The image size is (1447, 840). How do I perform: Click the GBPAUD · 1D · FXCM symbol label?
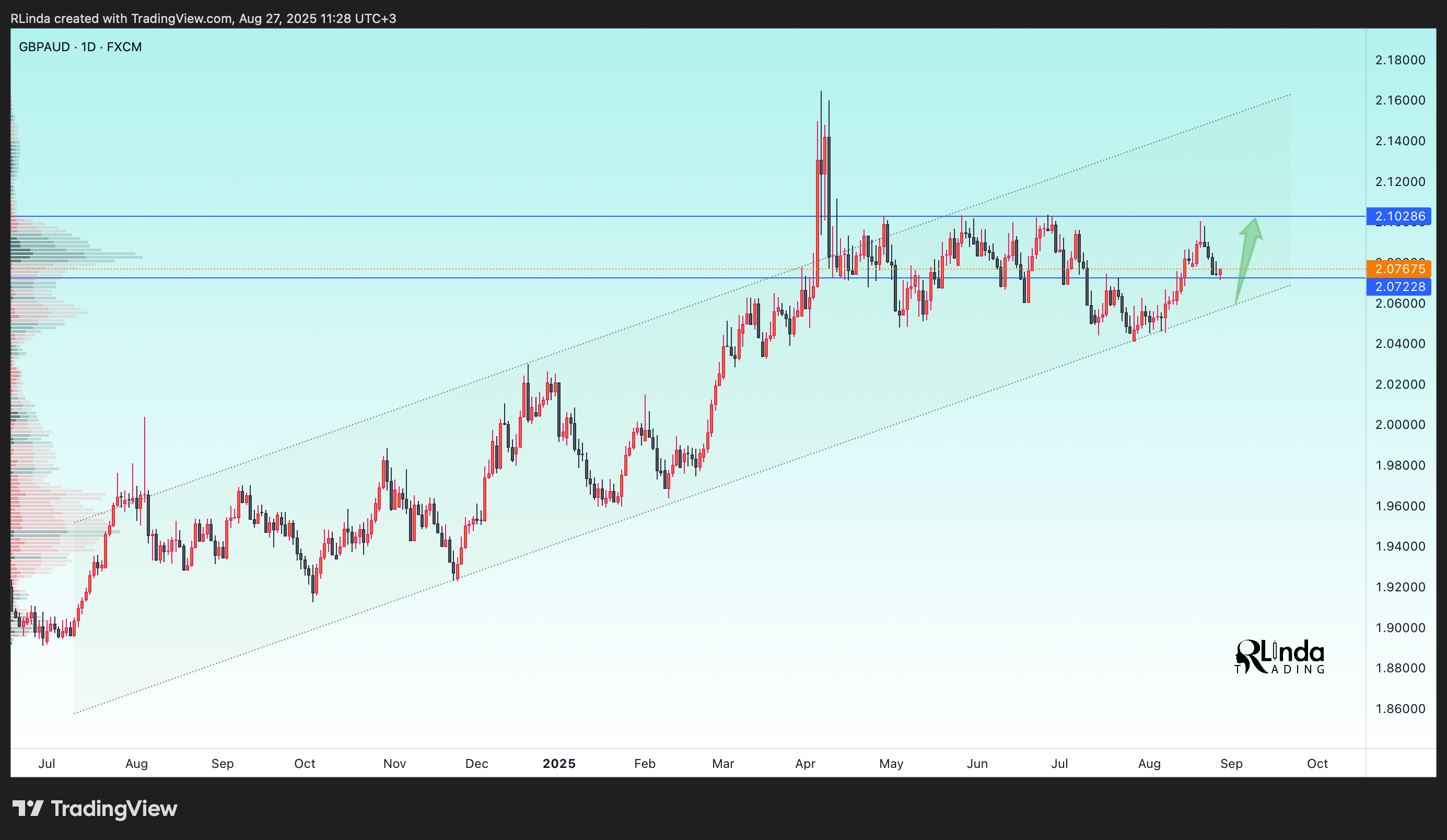80,47
